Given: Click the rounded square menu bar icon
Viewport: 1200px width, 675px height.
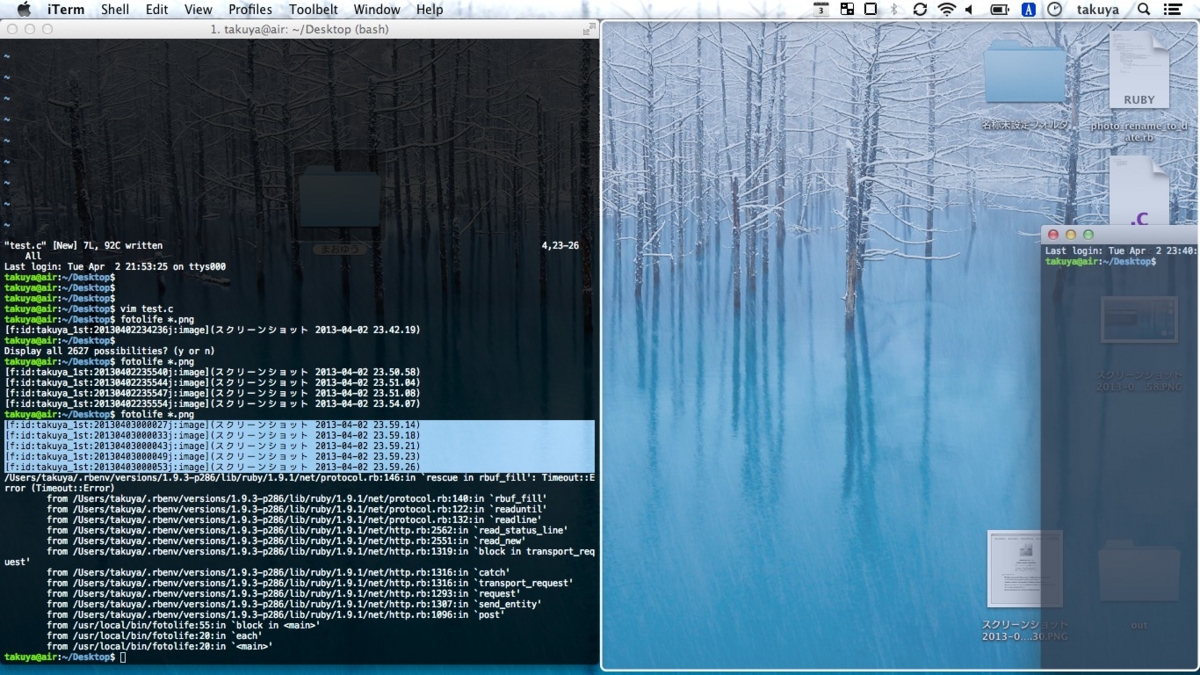Looking at the screenshot, I should coord(870,9).
